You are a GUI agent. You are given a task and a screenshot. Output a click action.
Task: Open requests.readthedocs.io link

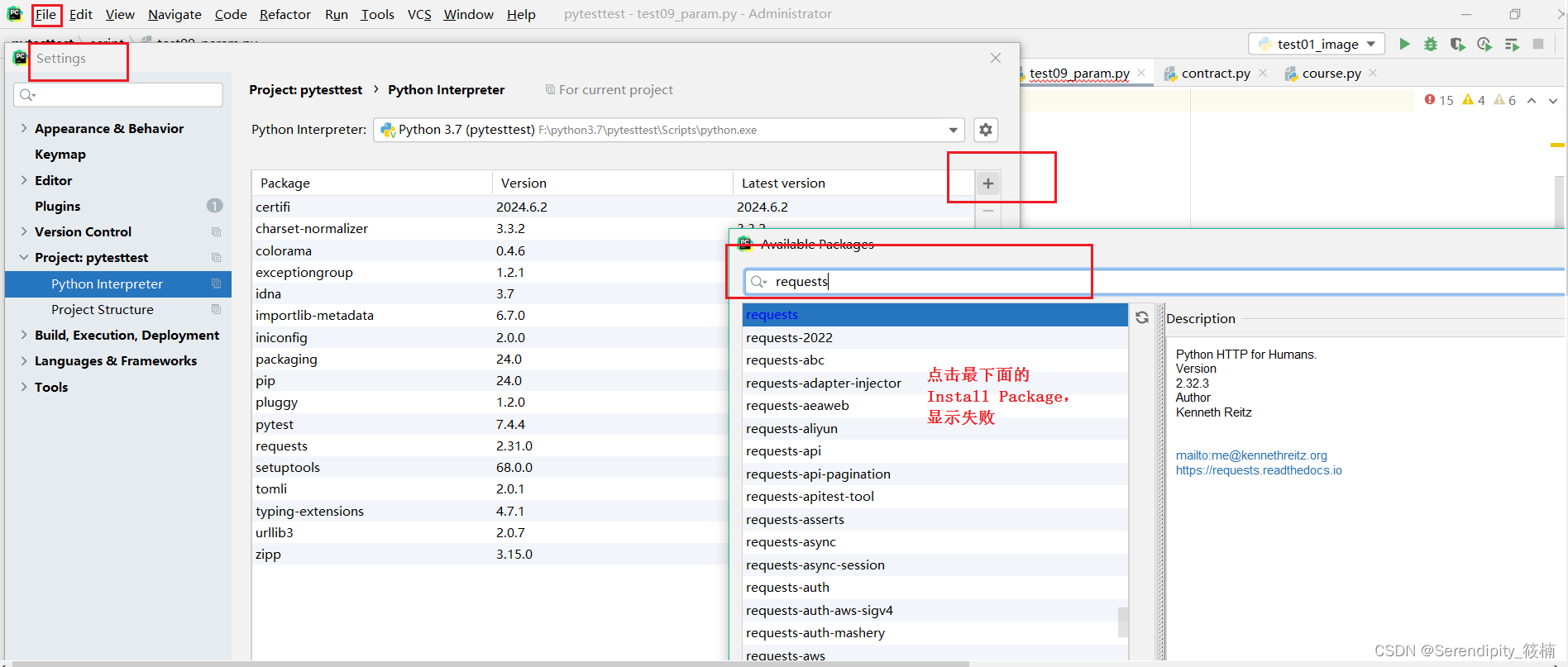pyautogui.click(x=1259, y=470)
